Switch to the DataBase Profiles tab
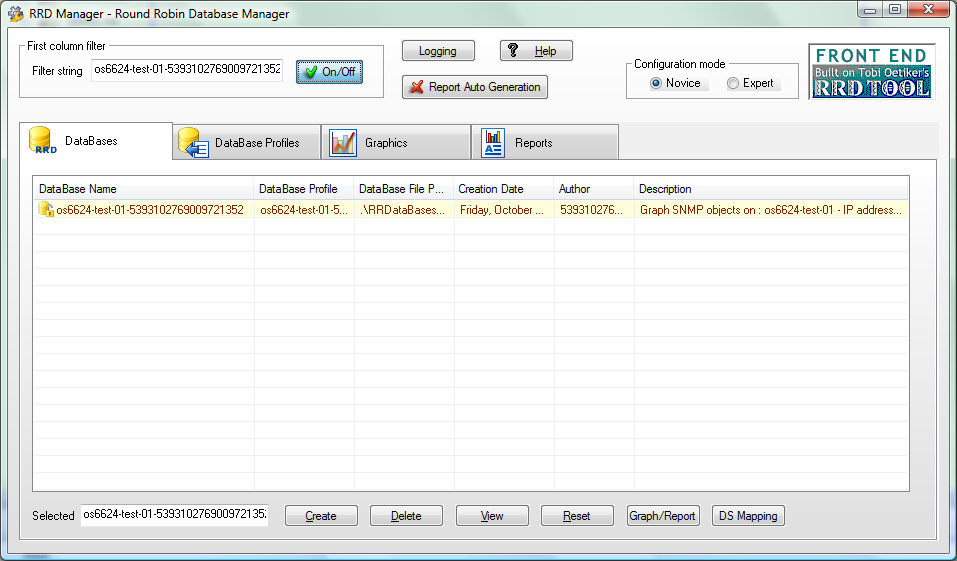 coord(247,142)
